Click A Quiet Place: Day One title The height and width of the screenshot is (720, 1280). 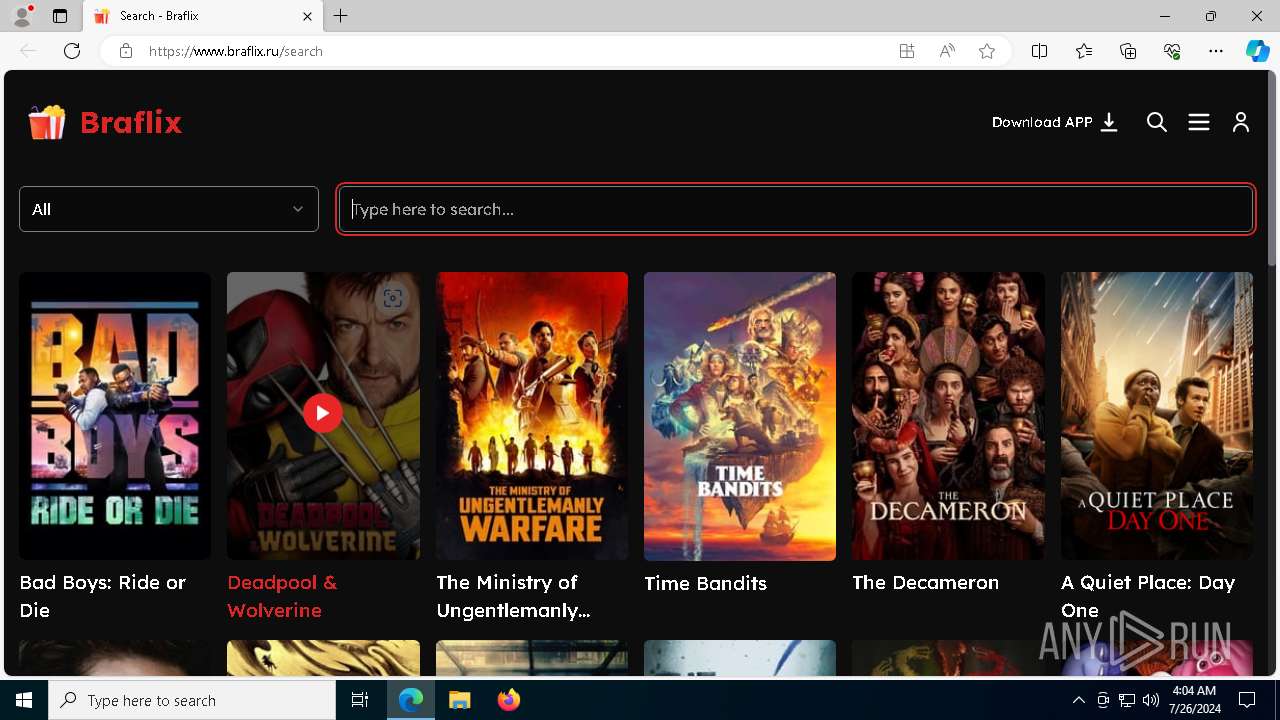[1148, 596]
